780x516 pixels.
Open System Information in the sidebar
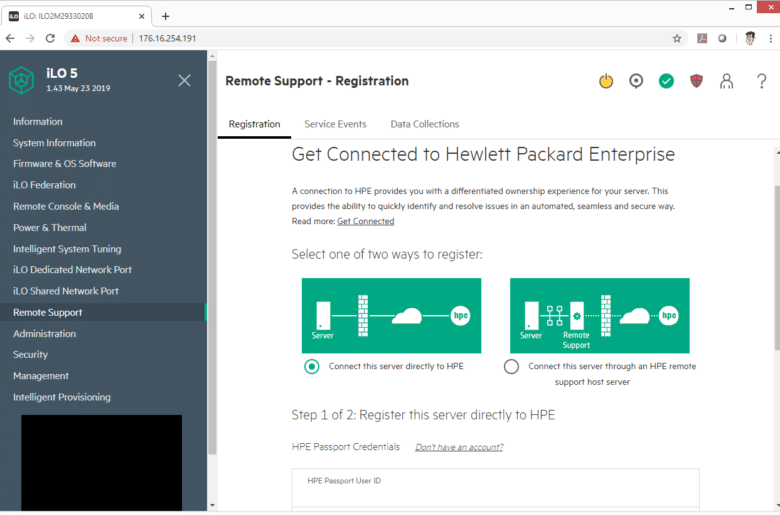tap(54, 143)
